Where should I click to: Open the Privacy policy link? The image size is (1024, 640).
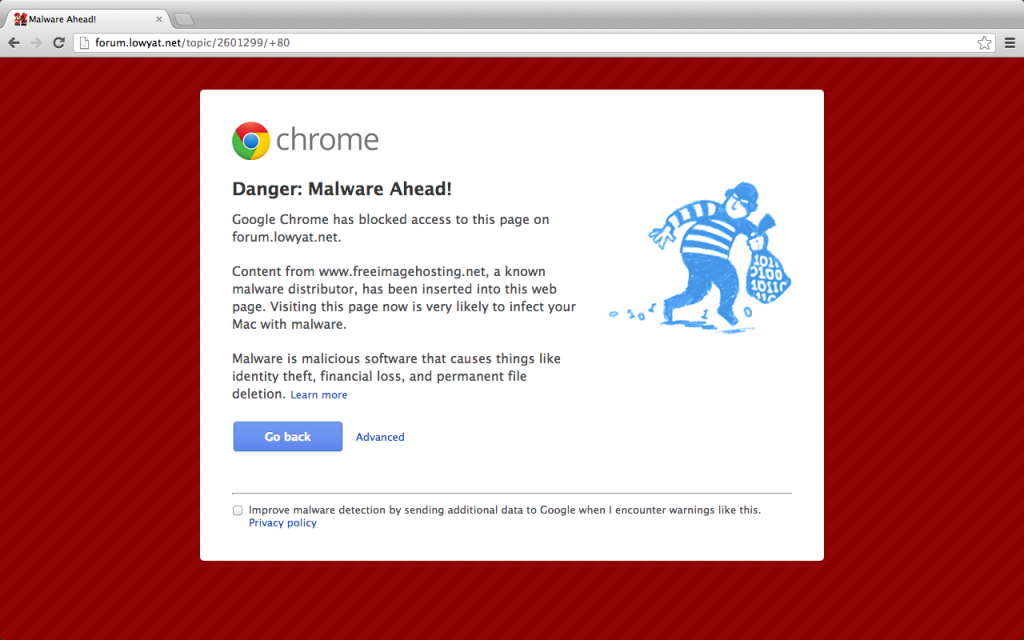[x=282, y=523]
